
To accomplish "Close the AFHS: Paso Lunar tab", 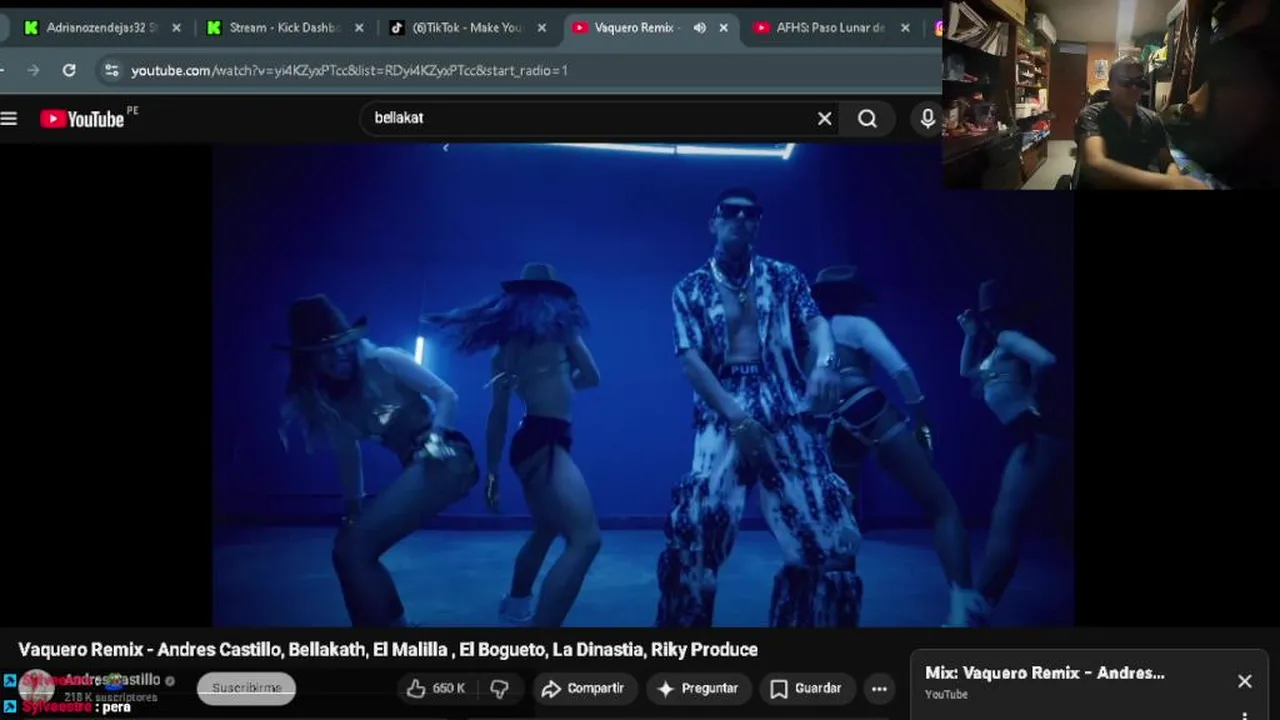I will 905,28.
